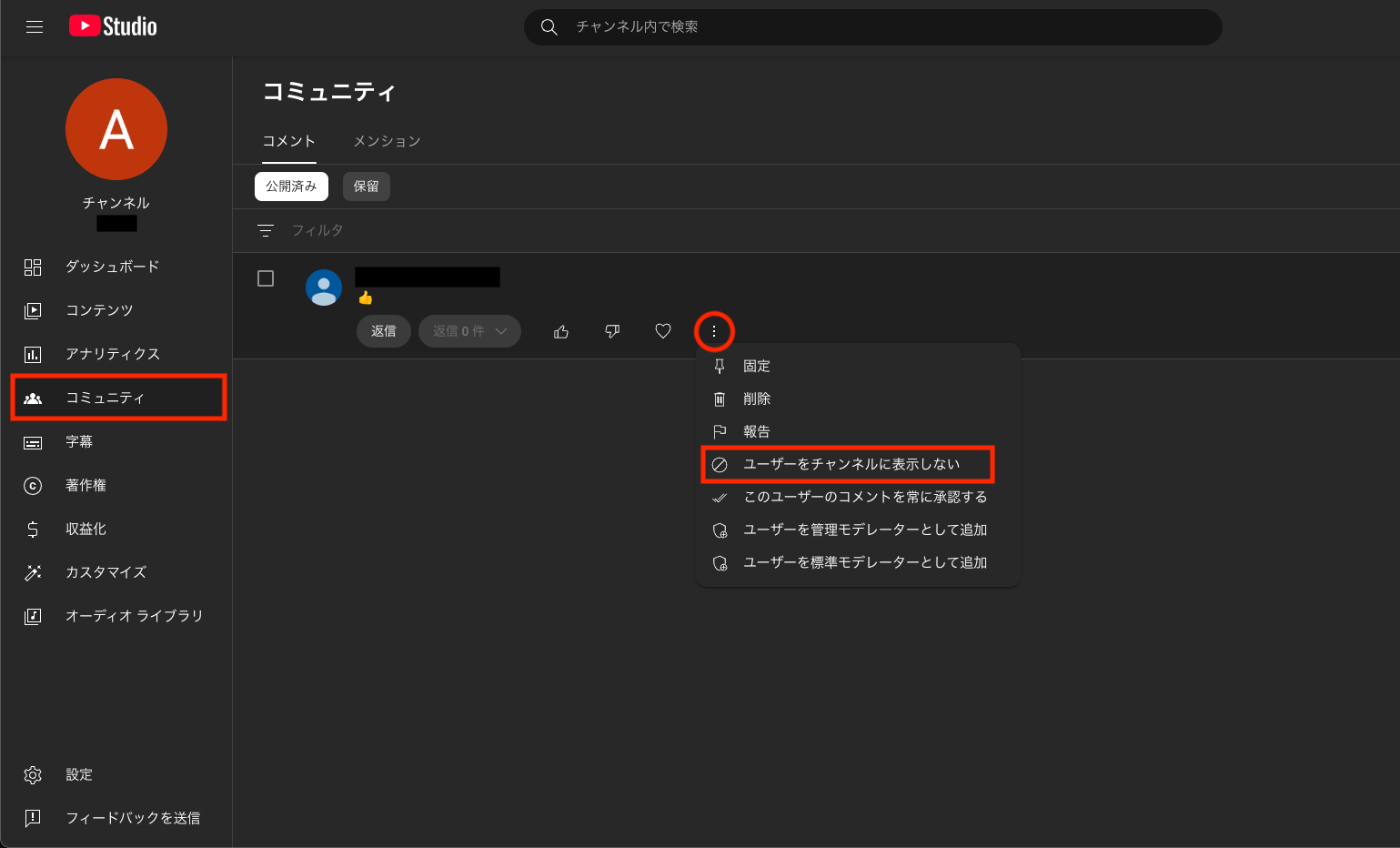Click the アナリティクス analytics icon
The width and height of the screenshot is (1400, 848).
pos(33,354)
